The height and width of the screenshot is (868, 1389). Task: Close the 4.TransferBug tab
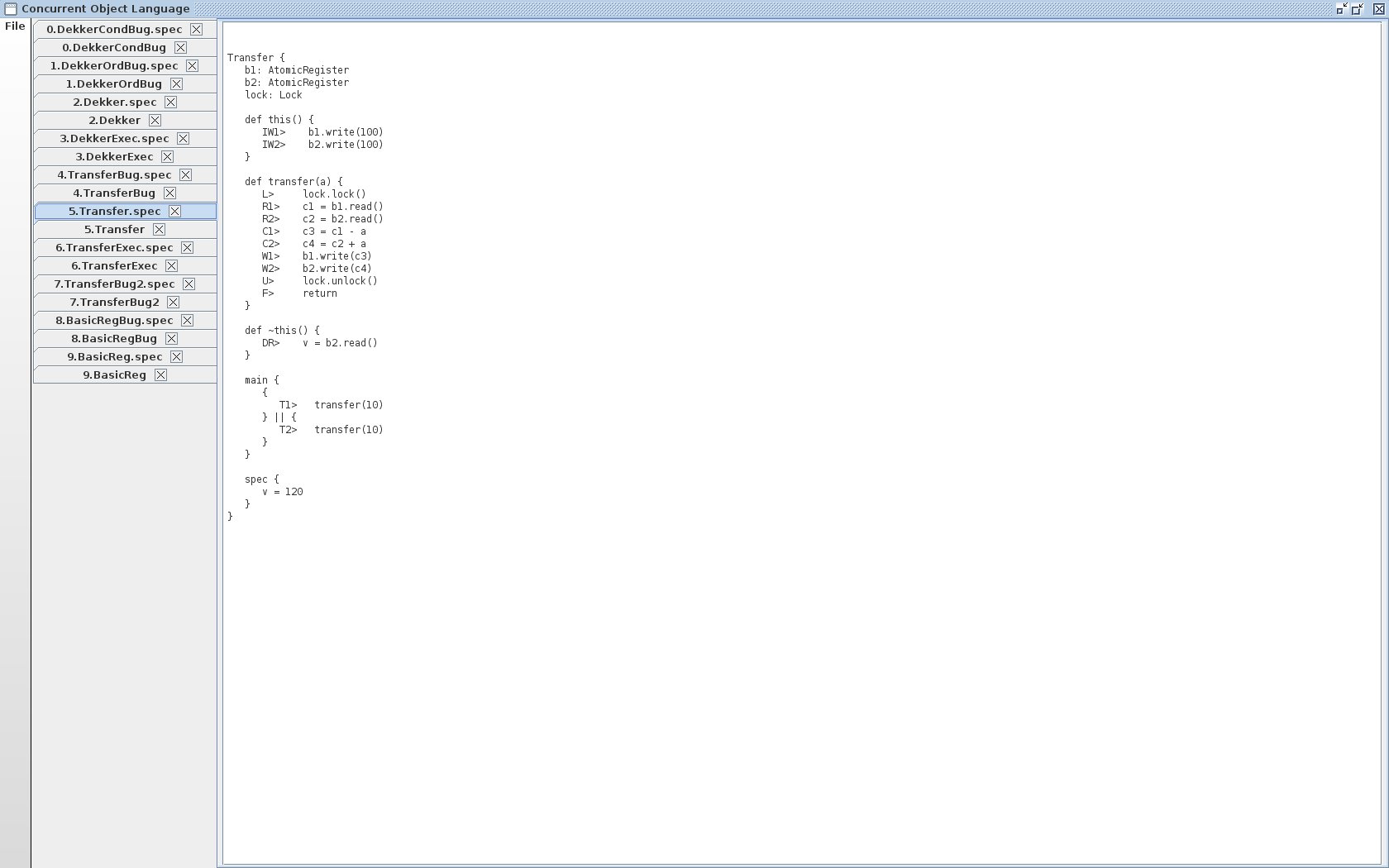pyautogui.click(x=169, y=193)
